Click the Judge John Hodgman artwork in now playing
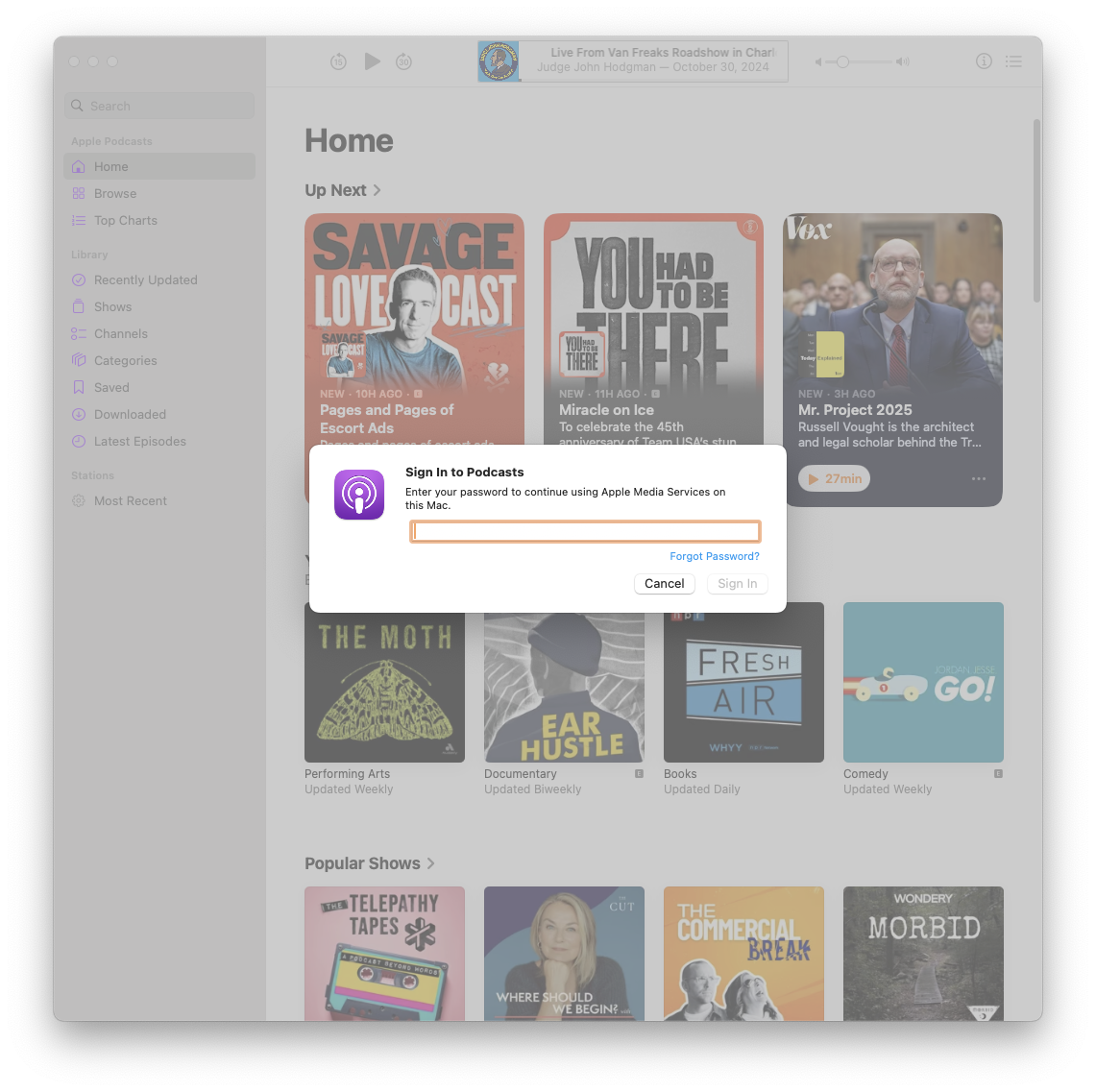Image resolution: width=1096 pixels, height=1092 pixels. click(x=499, y=61)
